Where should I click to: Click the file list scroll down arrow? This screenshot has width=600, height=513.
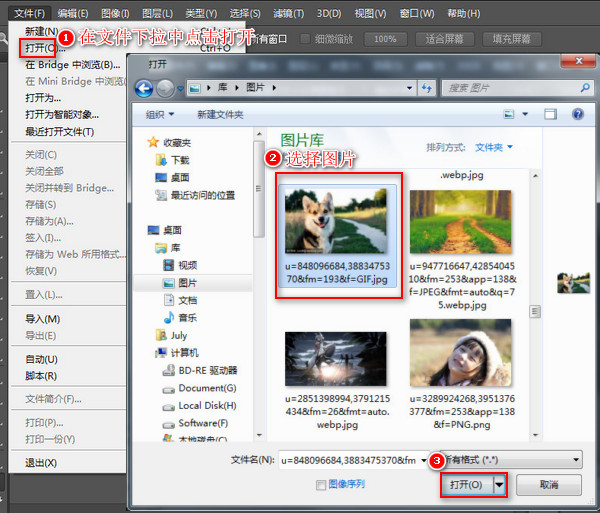click(x=535, y=435)
